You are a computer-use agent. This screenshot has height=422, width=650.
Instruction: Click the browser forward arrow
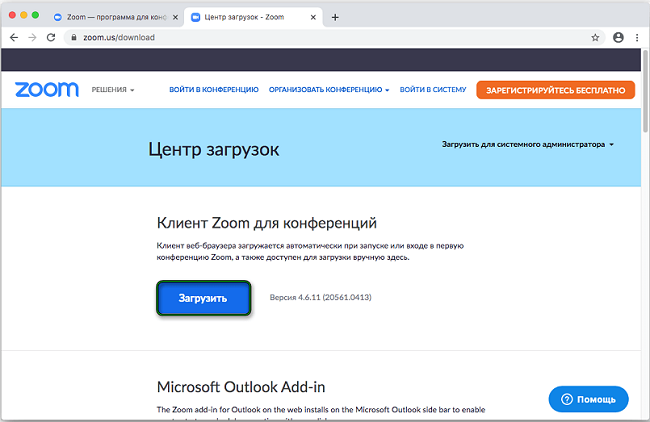tap(32, 37)
